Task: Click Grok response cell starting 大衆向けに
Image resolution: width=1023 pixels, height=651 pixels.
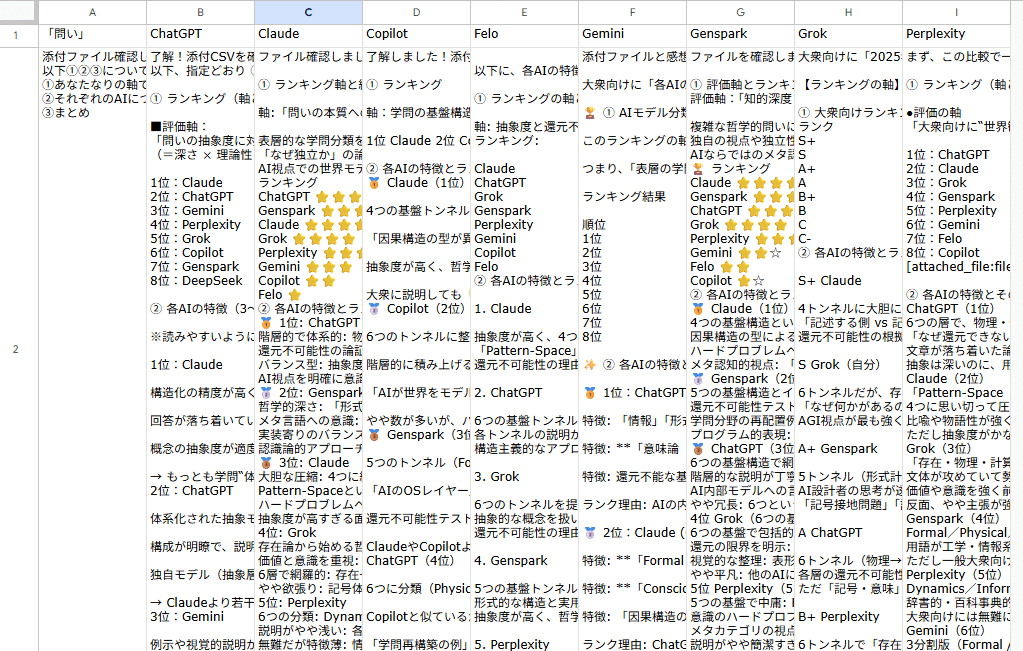Action: [x=848, y=349]
